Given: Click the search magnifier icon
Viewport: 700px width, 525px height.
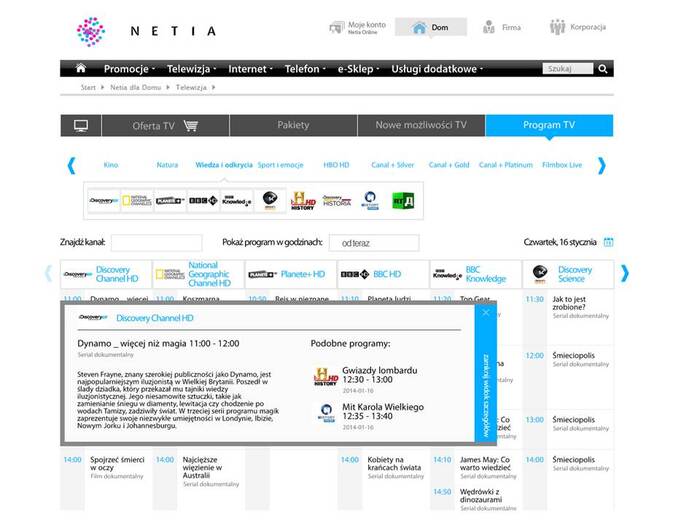Looking at the screenshot, I should pos(603,69).
